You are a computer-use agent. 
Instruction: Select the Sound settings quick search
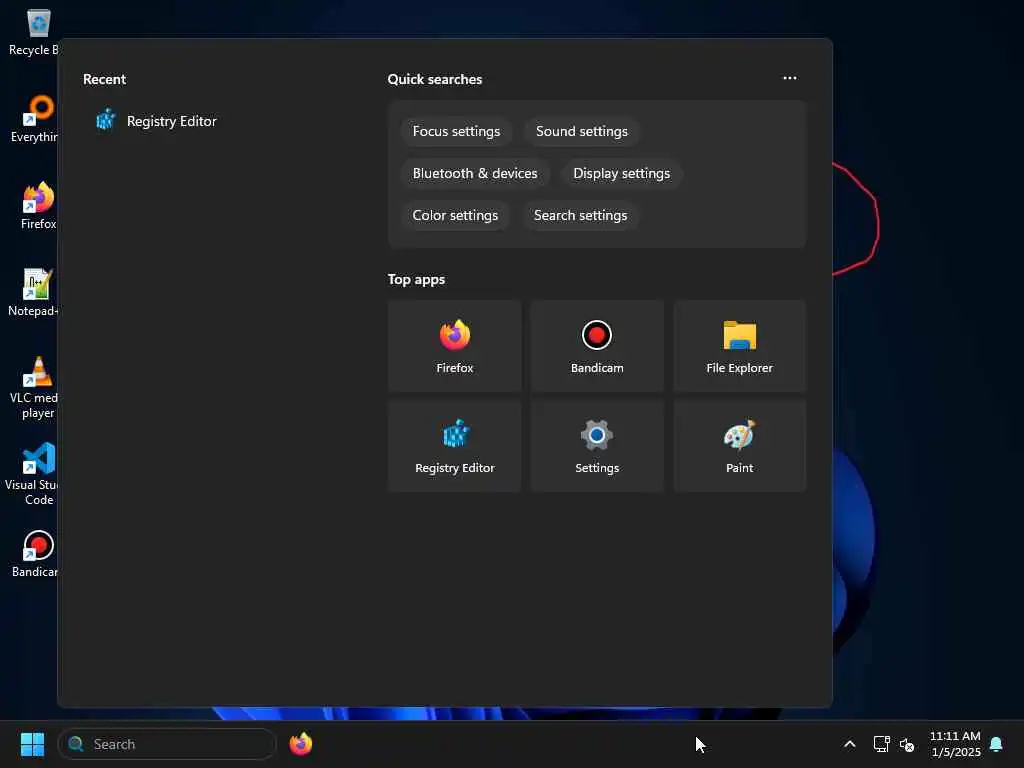point(581,131)
